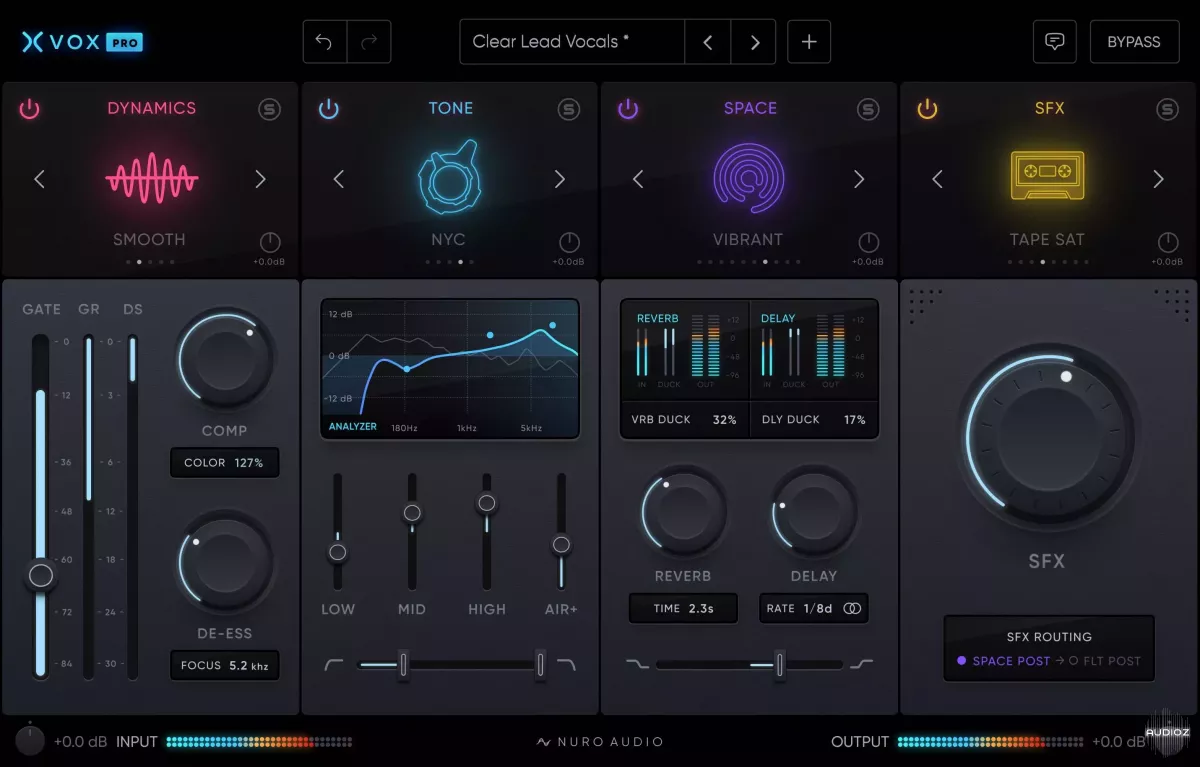Click the Nuro Audio logo
Screen dimensions: 1200x767
[600, 742]
